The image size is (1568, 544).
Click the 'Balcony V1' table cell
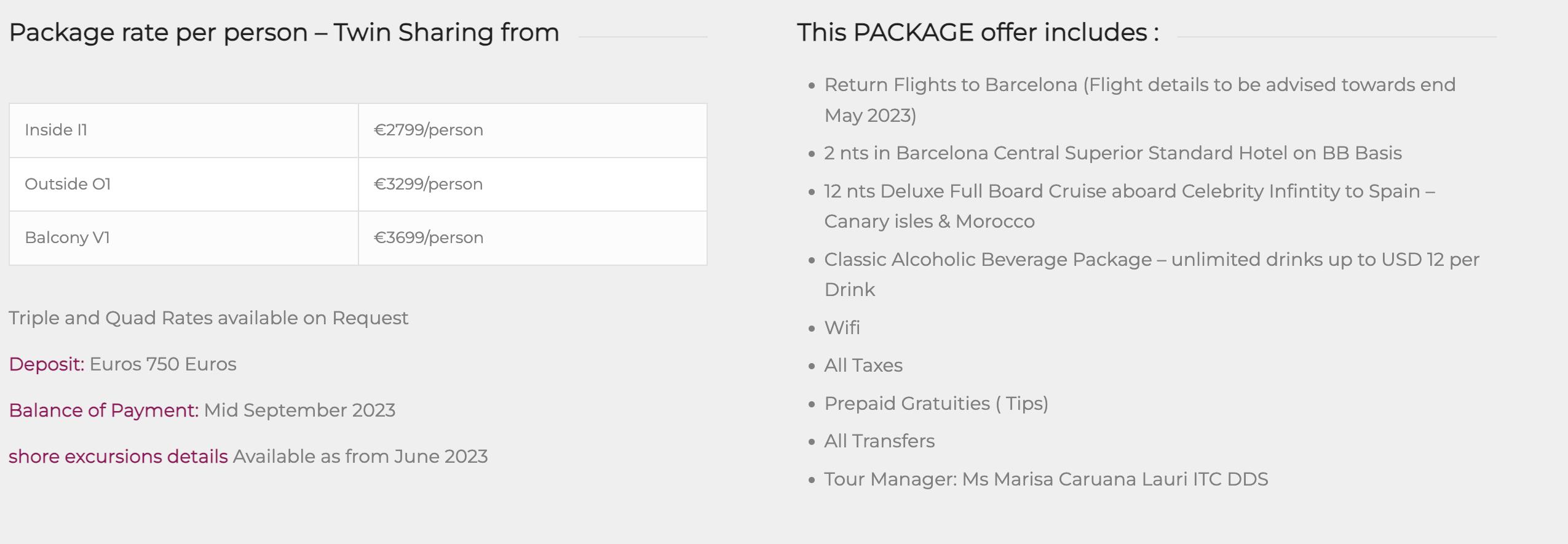pos(184,238)
